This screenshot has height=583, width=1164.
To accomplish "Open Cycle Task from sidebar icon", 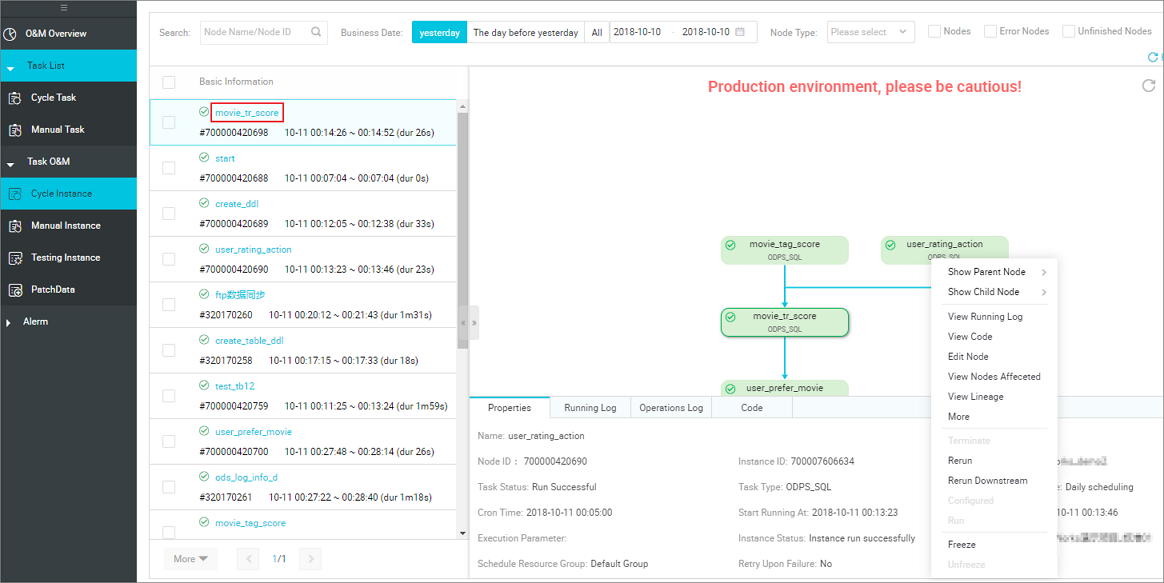I will (15, 98).
